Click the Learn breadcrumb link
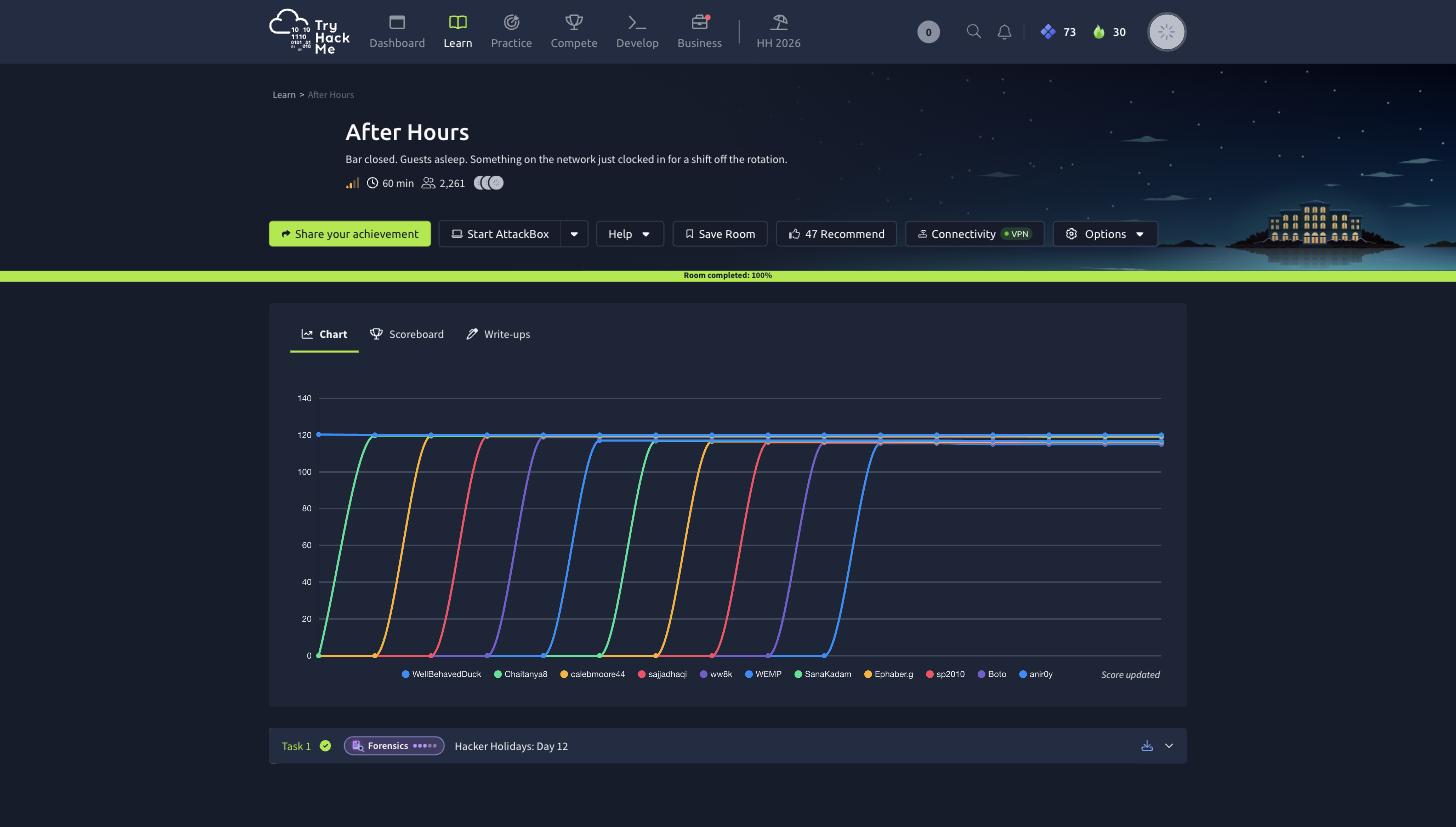Screen dimensions: 1456x827 (x=284, y=95)
